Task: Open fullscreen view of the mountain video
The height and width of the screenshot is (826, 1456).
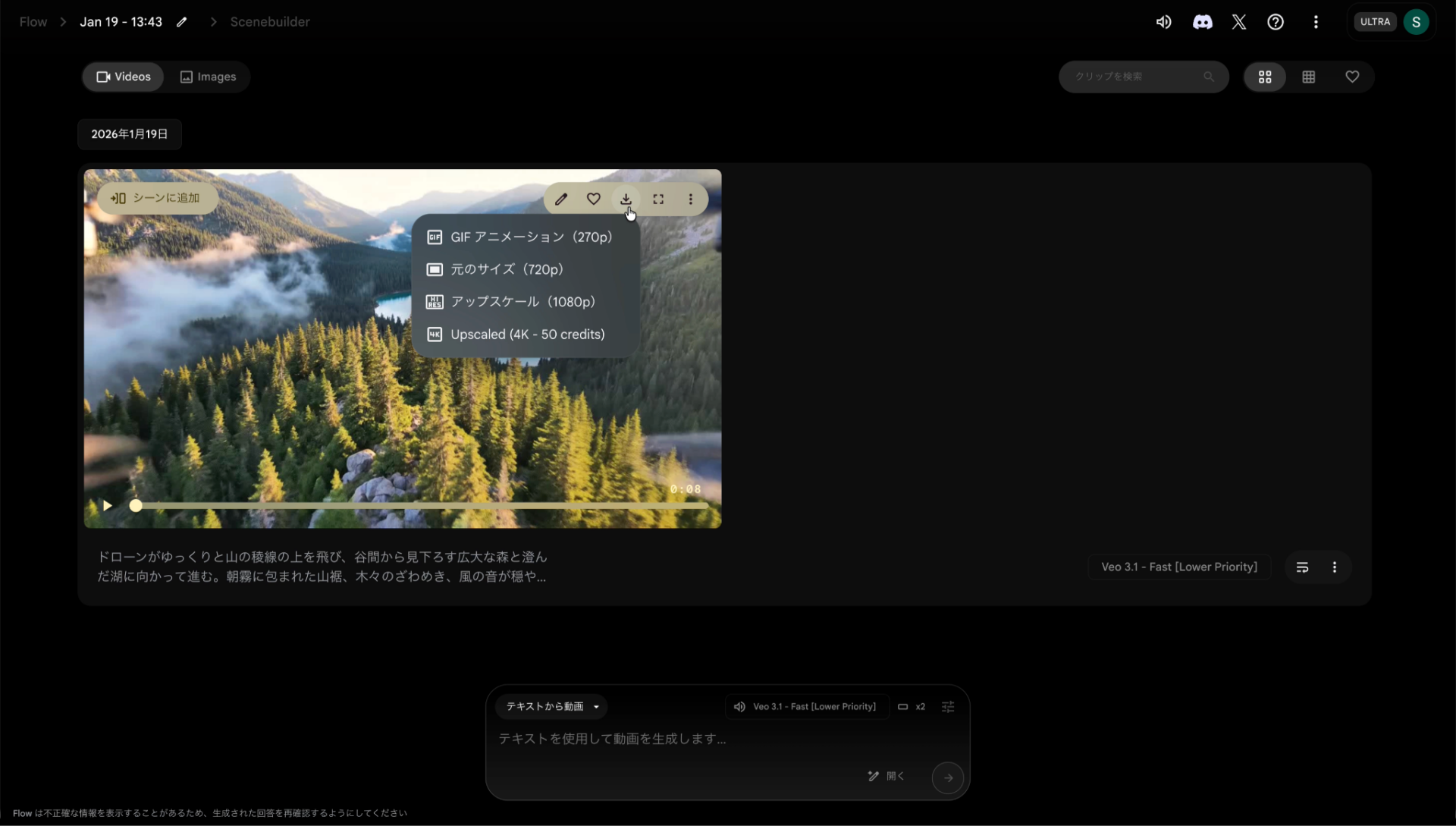Action: pos(658,199)
